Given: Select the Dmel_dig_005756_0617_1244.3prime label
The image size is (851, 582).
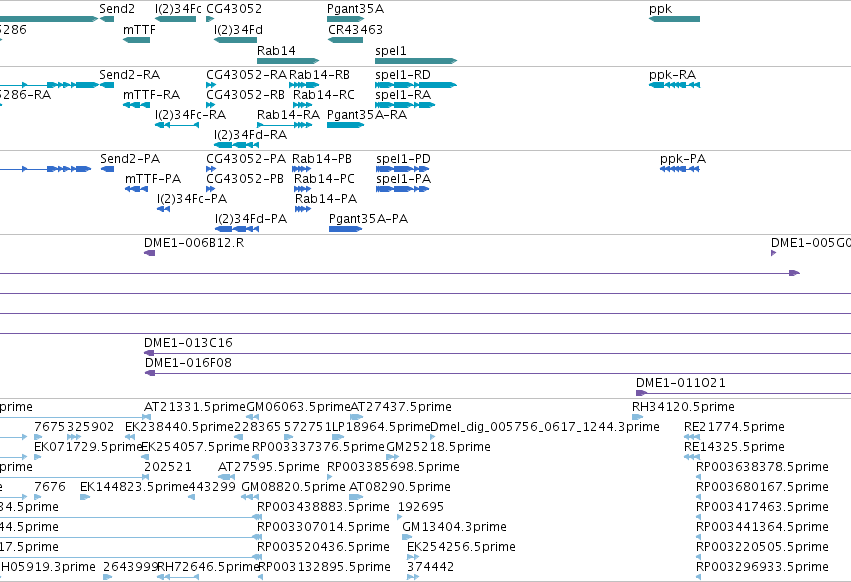Looking at the screenshot, I should (545, 427).
